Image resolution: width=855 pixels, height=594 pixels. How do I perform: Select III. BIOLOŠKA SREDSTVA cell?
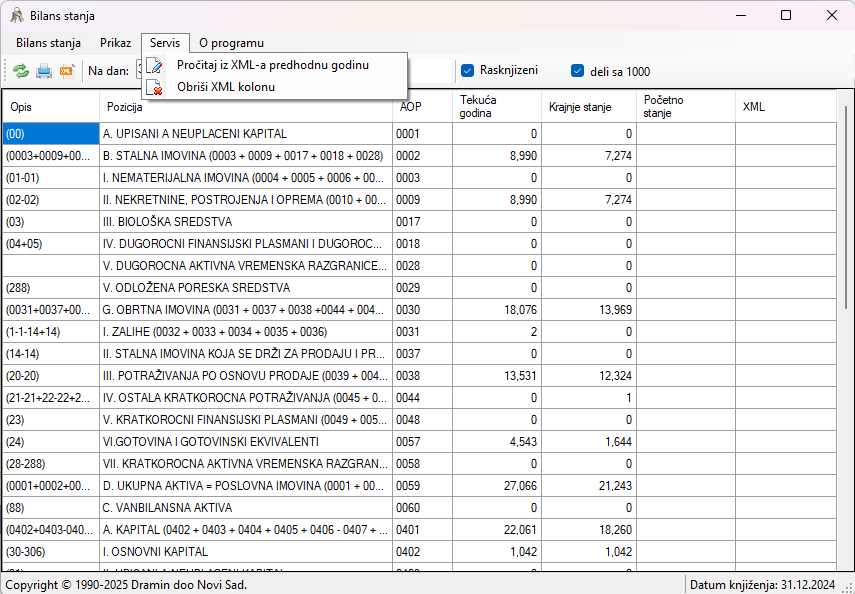(246, 222)
